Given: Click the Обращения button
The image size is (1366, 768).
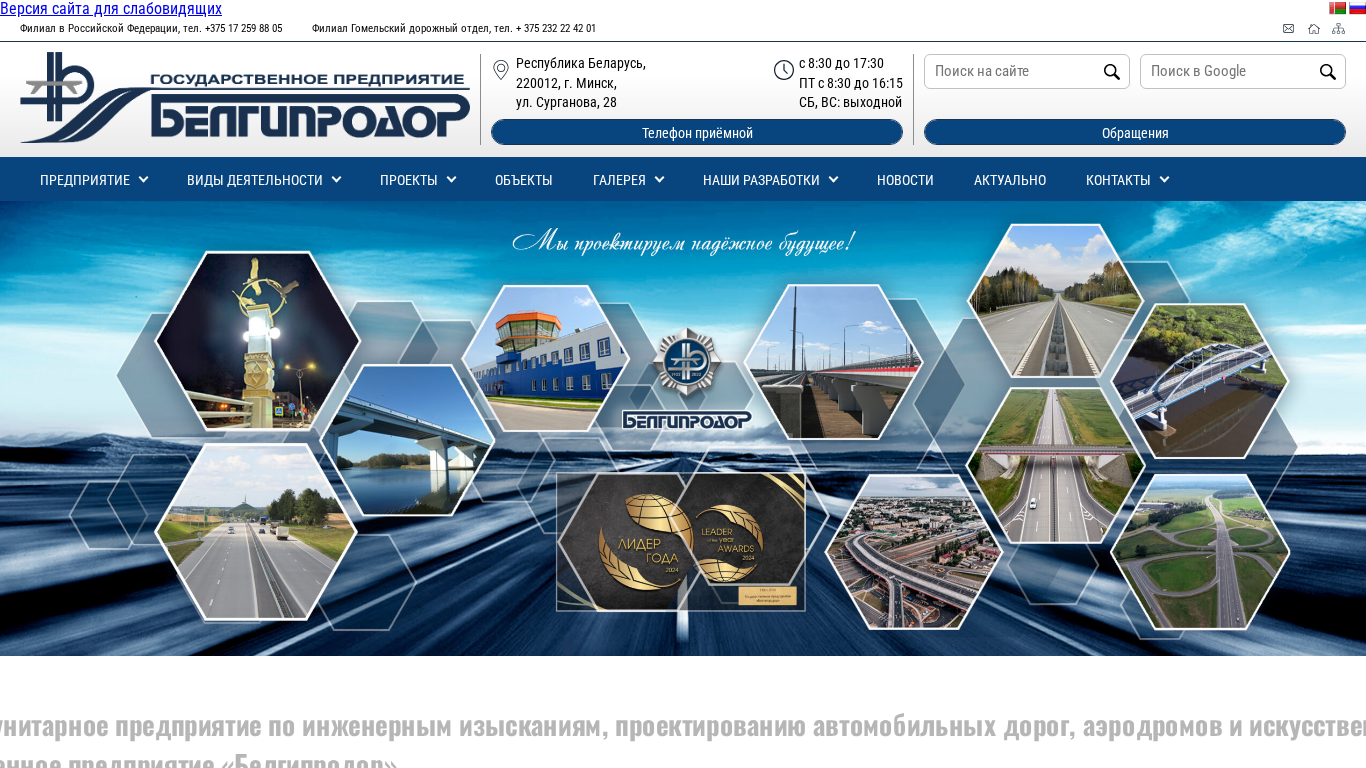Looking at the screenshot, I should point(1135,132).
